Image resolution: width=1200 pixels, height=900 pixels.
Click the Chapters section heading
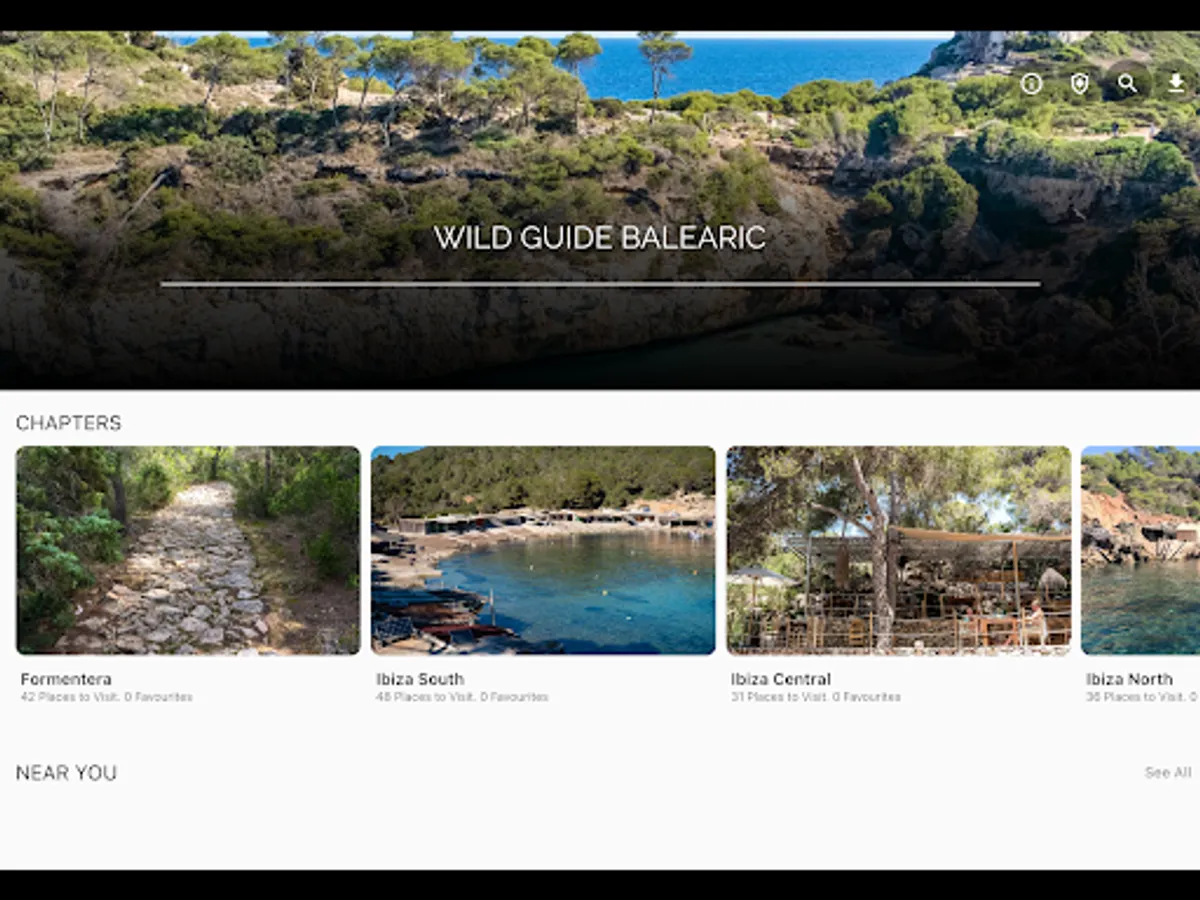coord(69,423)
